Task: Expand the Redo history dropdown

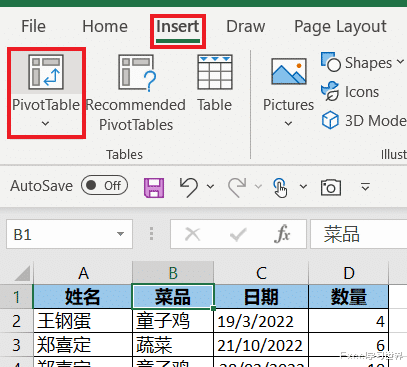Action: pyautogui.click(x=258, y=186)
